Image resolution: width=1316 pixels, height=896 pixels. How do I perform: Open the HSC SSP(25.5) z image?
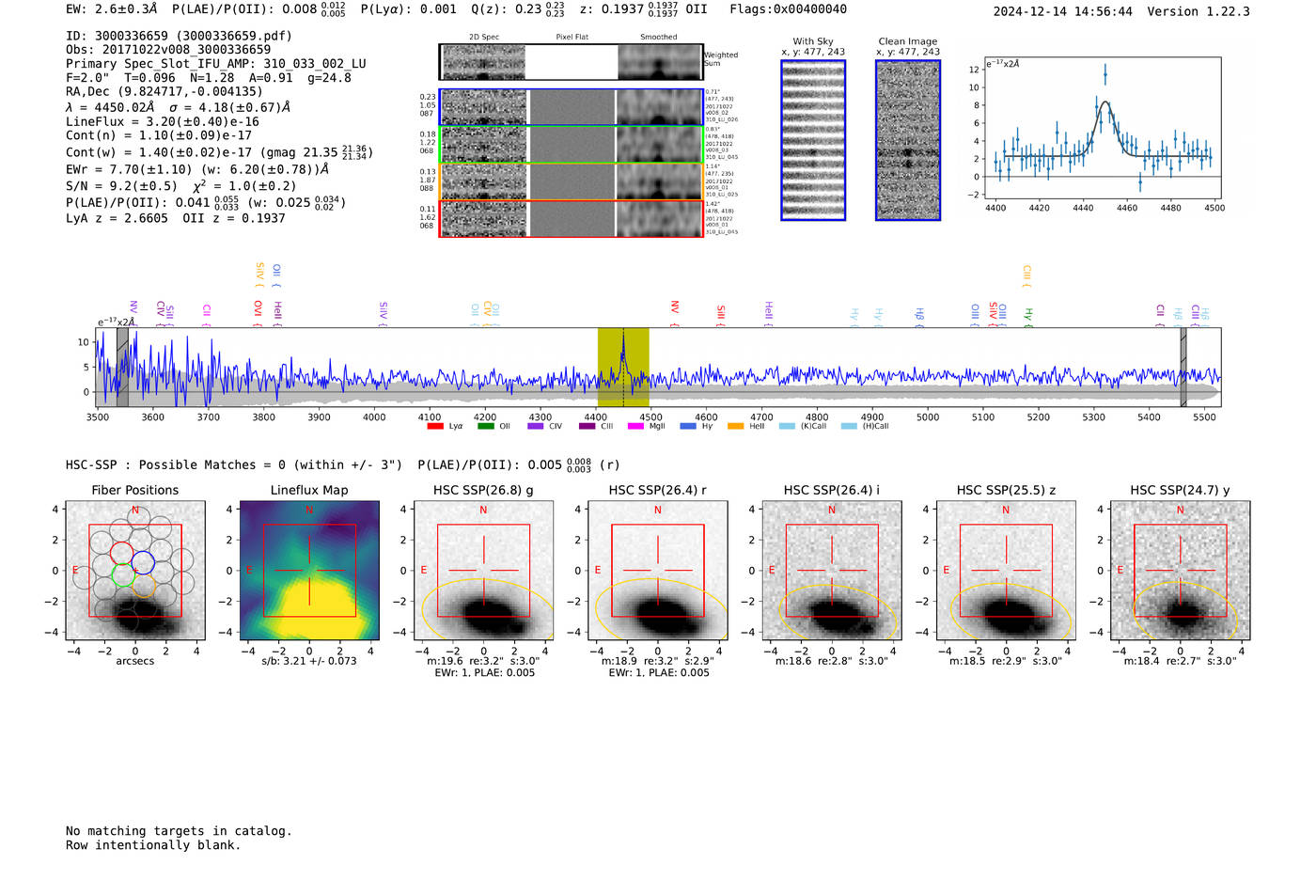1006,571
